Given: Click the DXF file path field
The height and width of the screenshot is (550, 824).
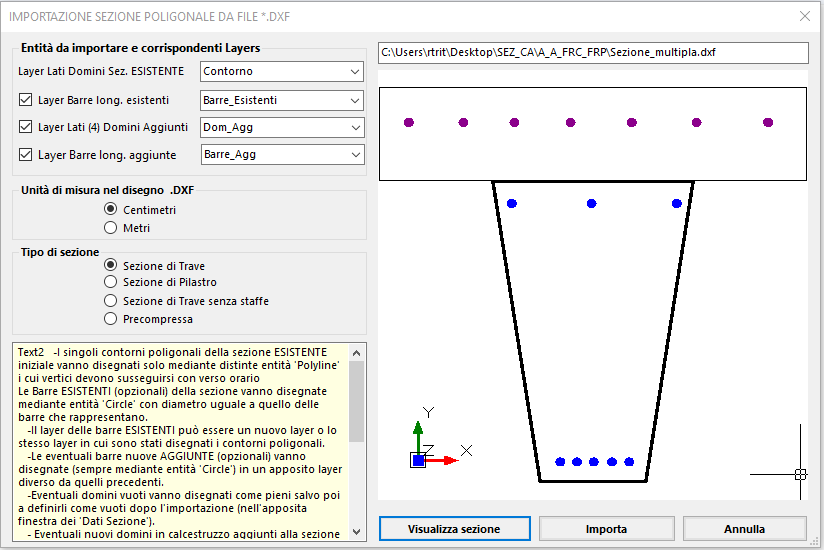Looking at the screenshot, I should [593, 53].
